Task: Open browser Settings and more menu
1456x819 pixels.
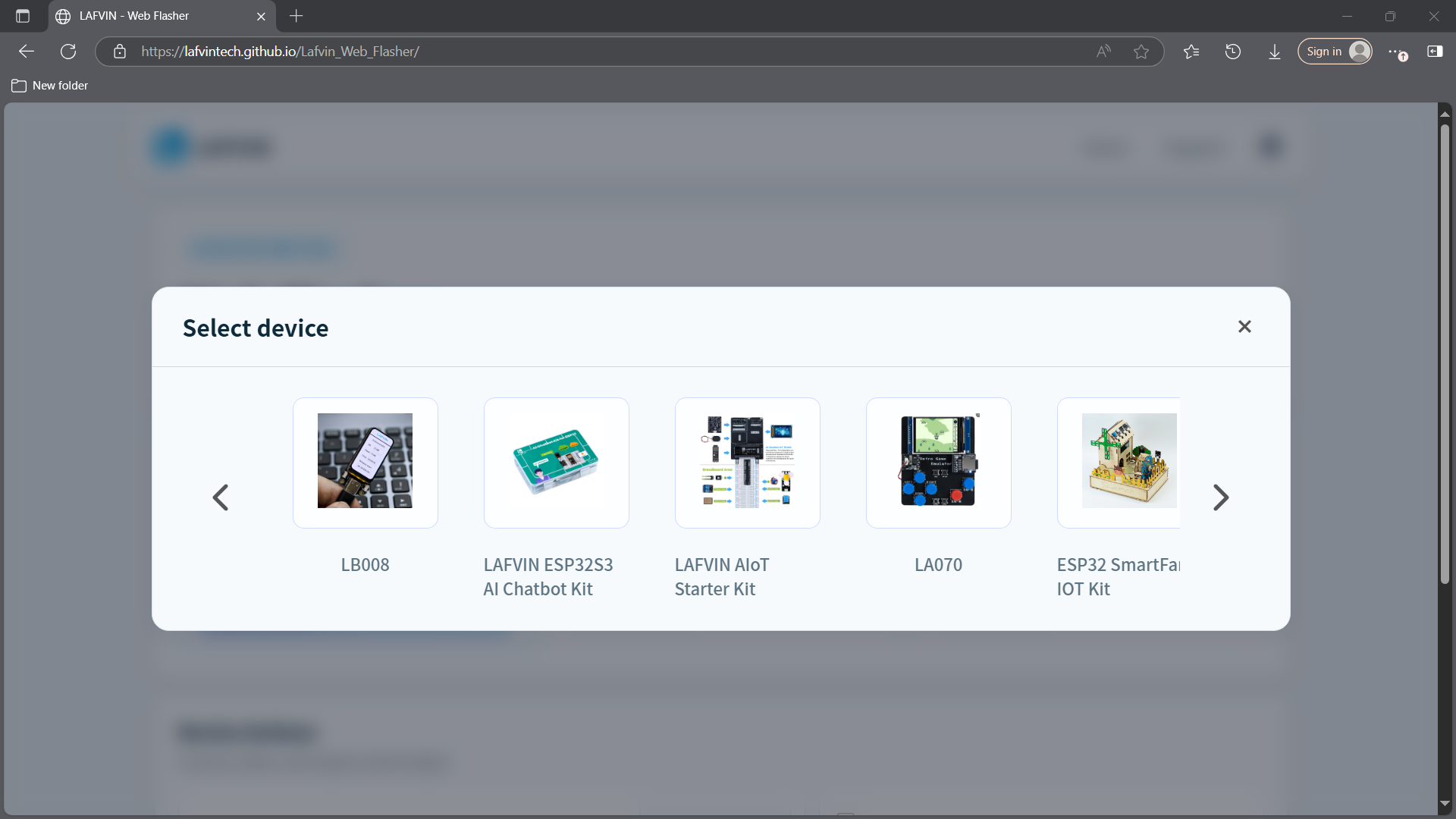Action: 1396,52
